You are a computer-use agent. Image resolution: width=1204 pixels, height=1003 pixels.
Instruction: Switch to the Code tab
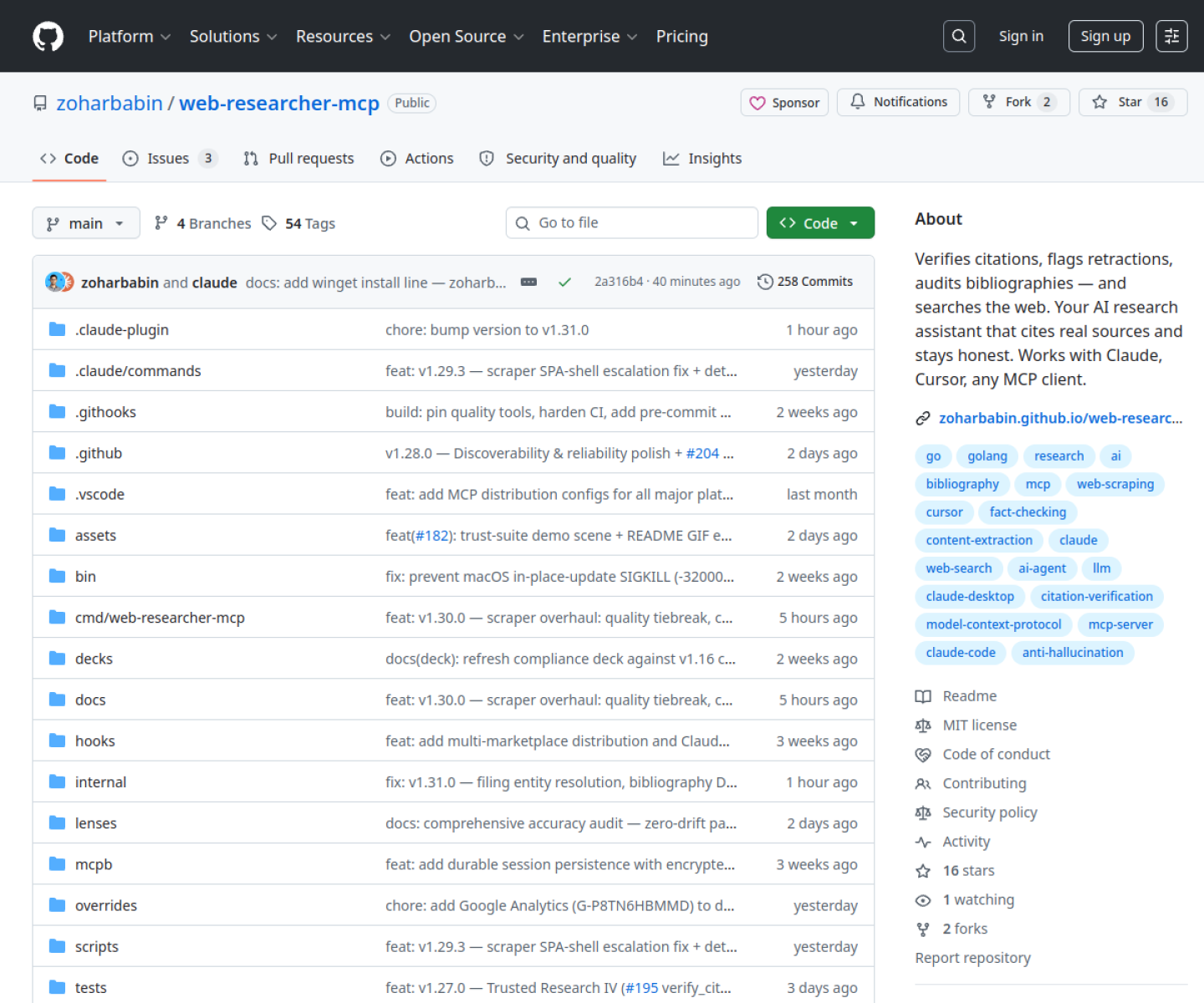click(x=69, y=159)
